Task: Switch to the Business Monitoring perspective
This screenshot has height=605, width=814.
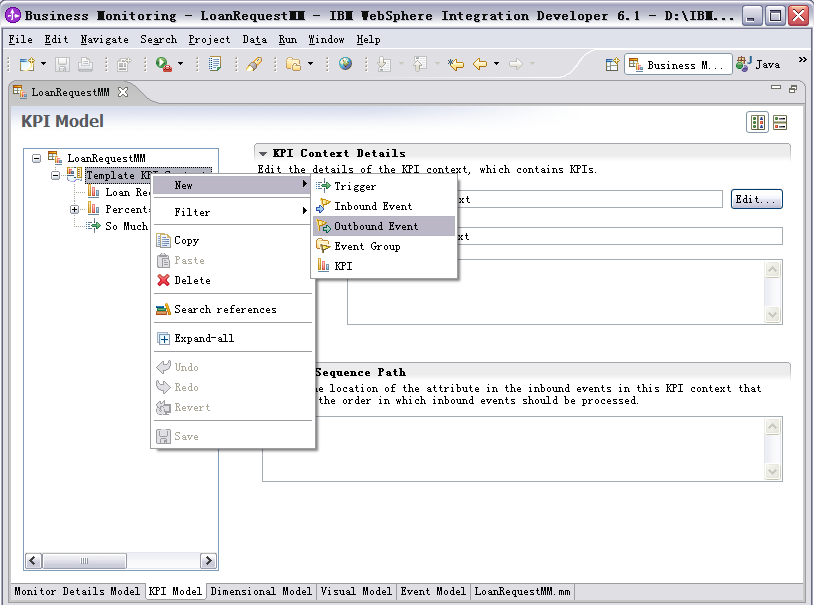Action: coord(678,64)
